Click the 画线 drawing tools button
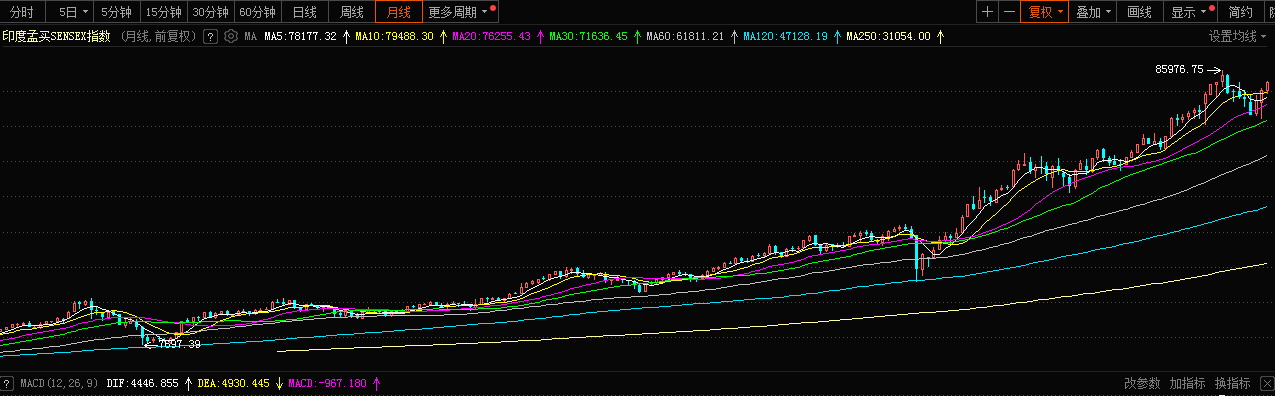The height and width of the screenshot is (396, 1275). 1140,12
